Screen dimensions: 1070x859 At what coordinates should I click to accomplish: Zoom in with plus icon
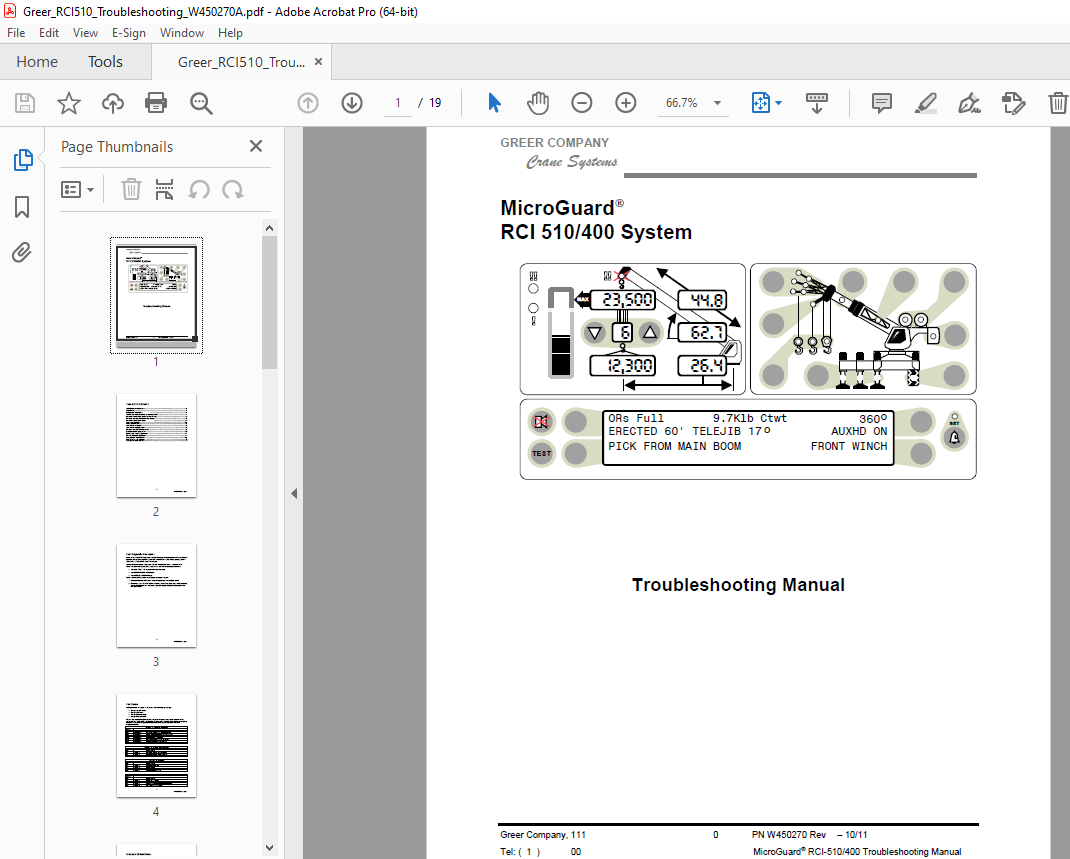tap(626, 103)
